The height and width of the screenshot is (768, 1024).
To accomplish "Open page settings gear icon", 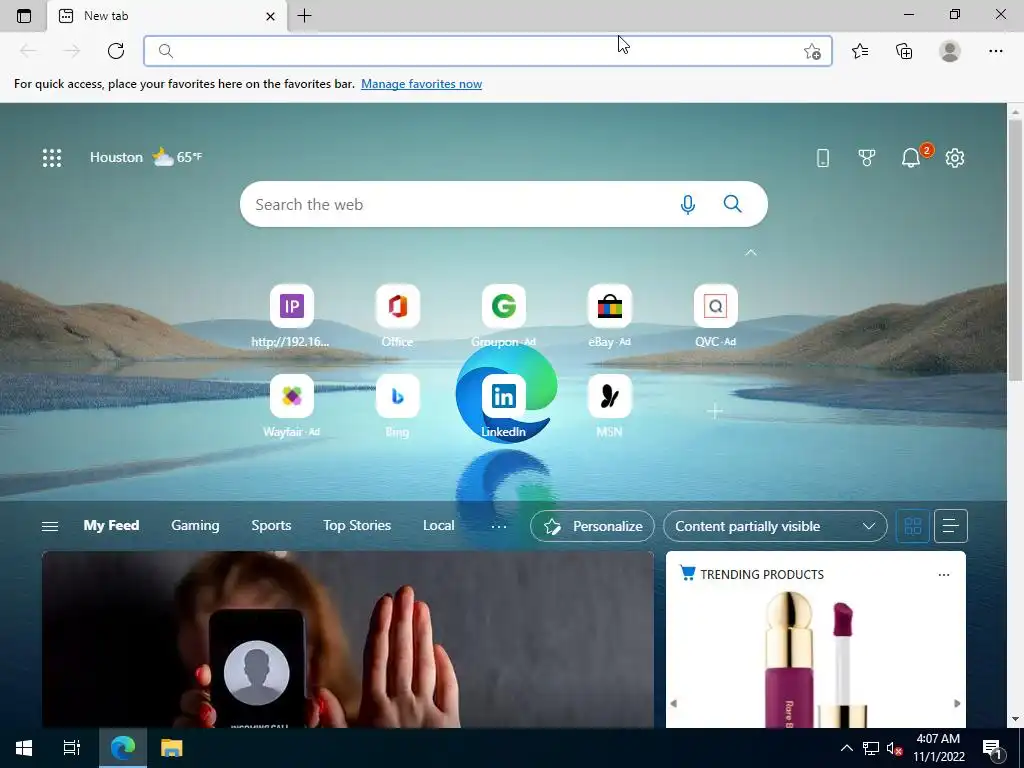I will click(x=955, y=157).
